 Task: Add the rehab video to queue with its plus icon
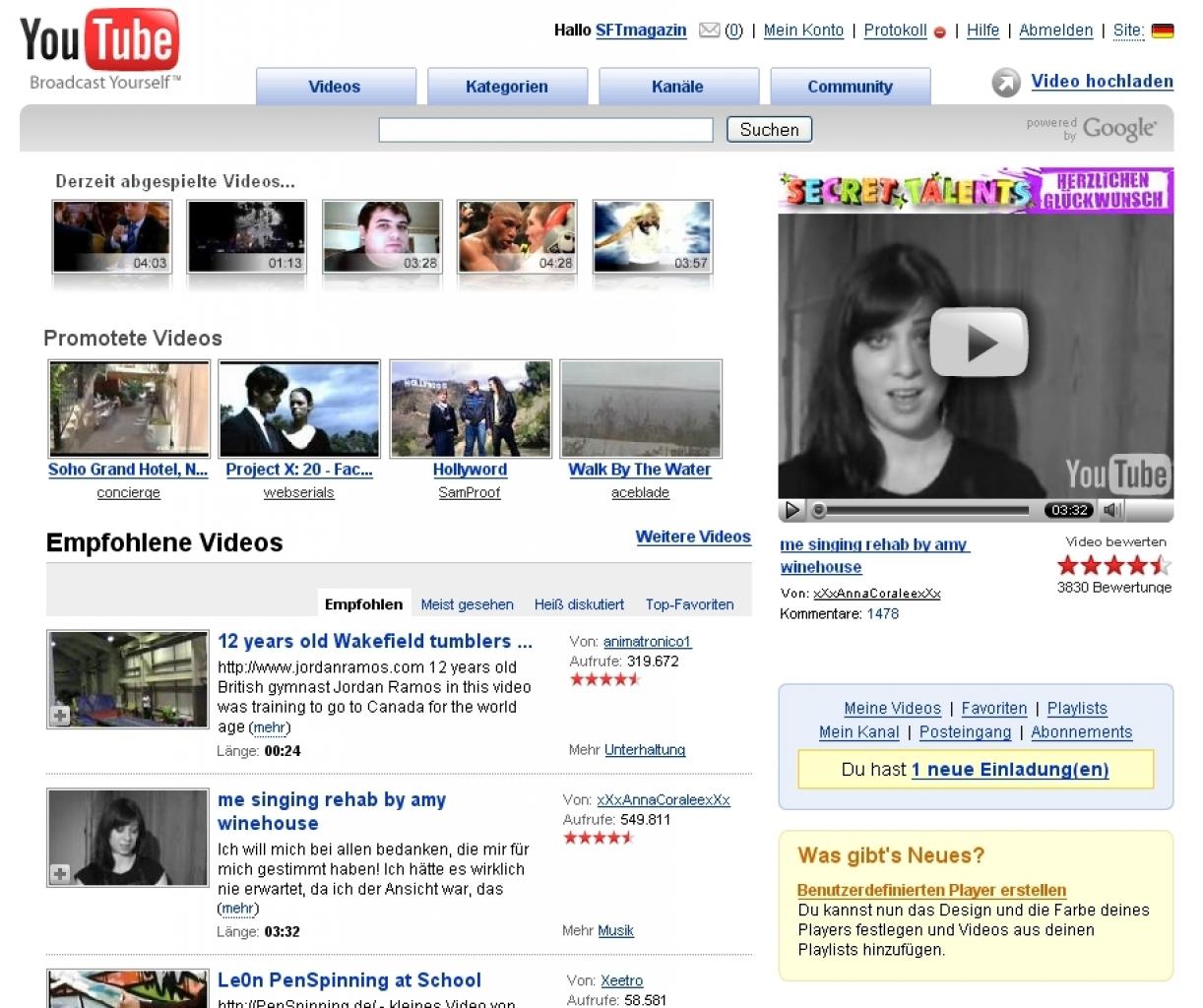pyautogui.click(x=61, y=873)
